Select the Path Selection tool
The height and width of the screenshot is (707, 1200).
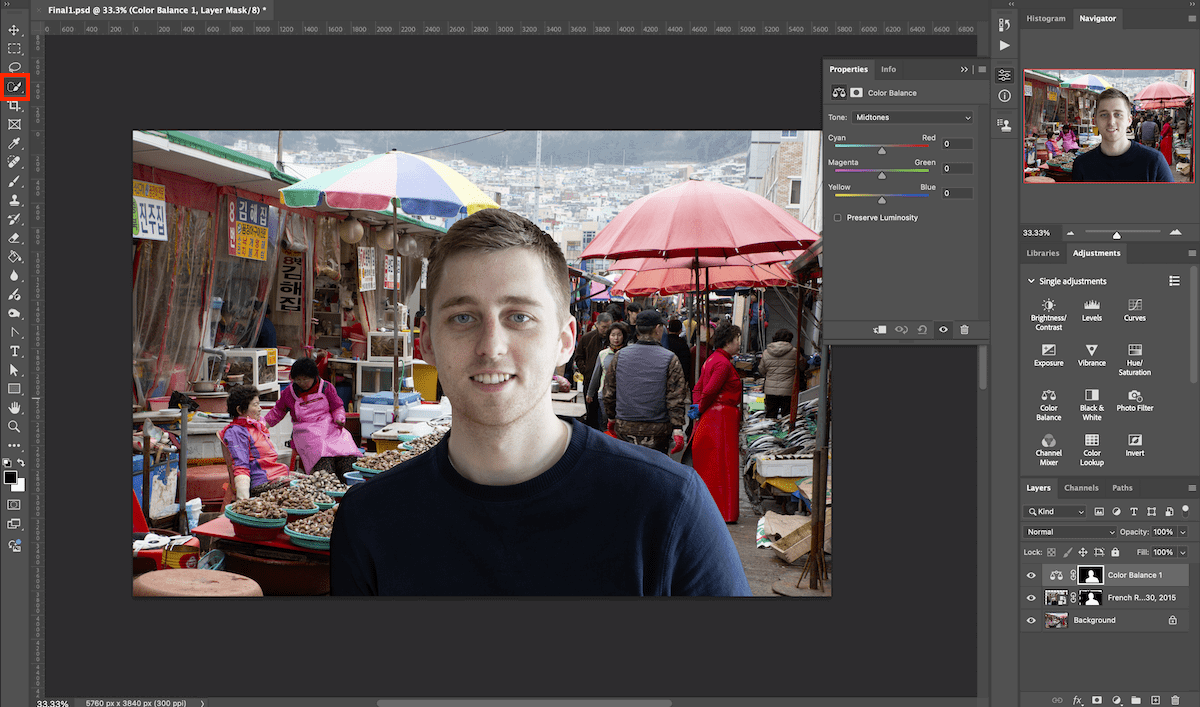pos(14,370)
